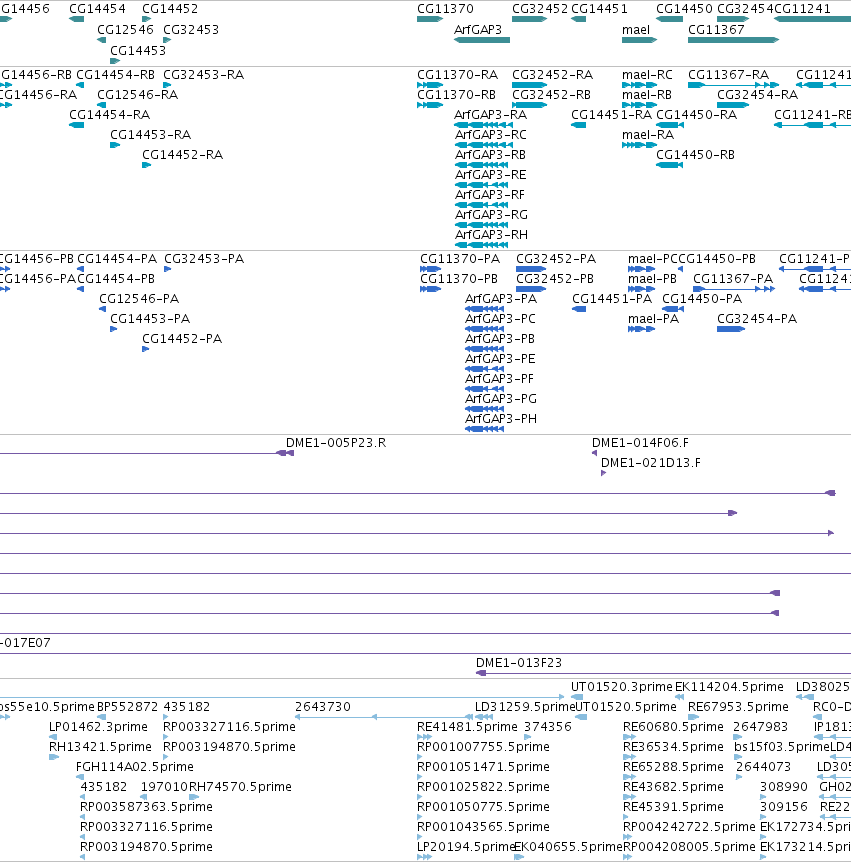851x862 pixels.
Task: Select the mael gene label
Action: point(636,30)
